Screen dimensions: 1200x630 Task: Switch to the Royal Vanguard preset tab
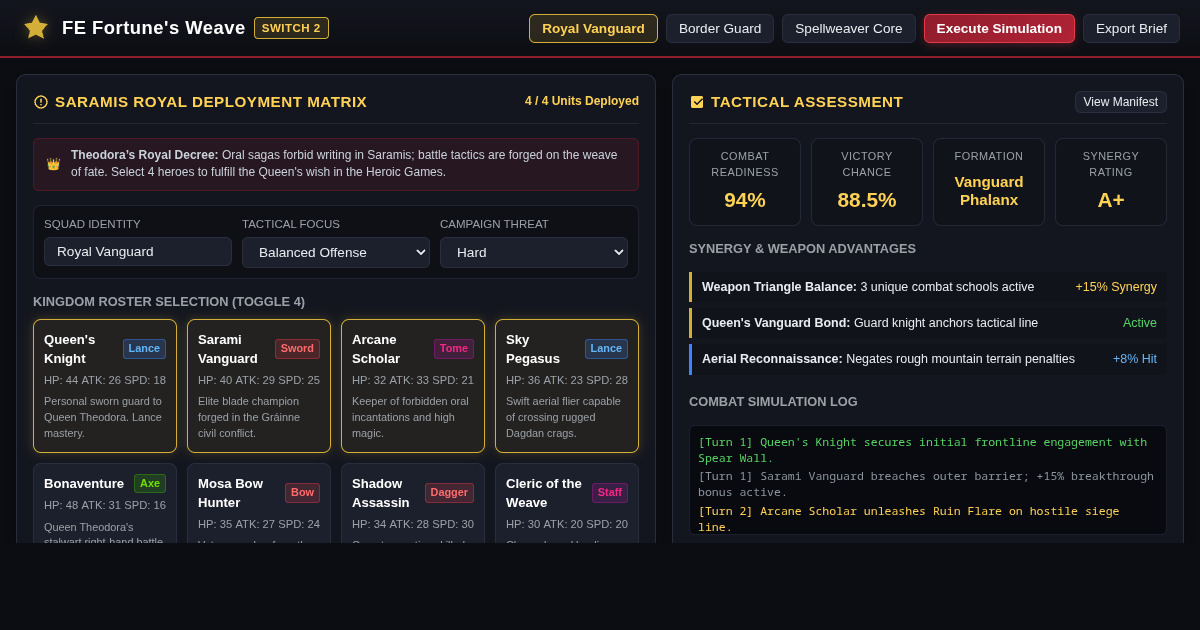pos(593,28)
